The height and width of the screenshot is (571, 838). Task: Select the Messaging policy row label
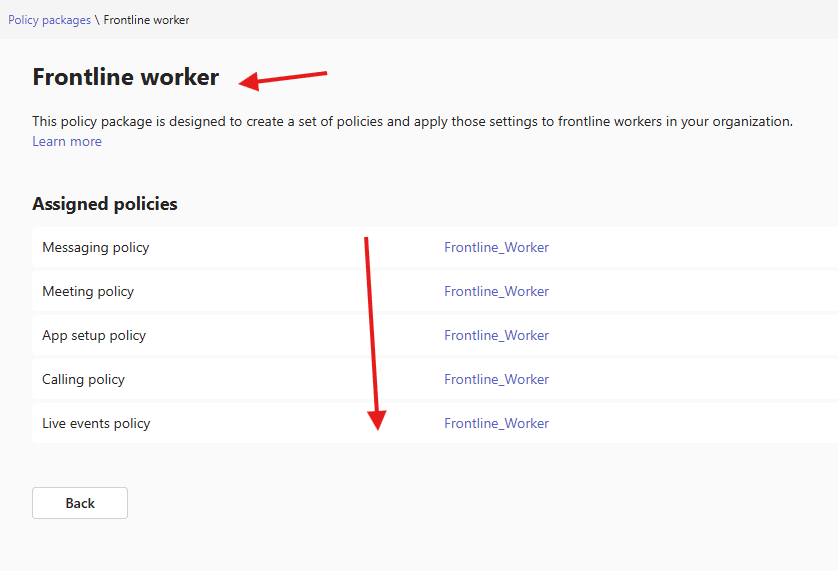[x=96, y=248]
